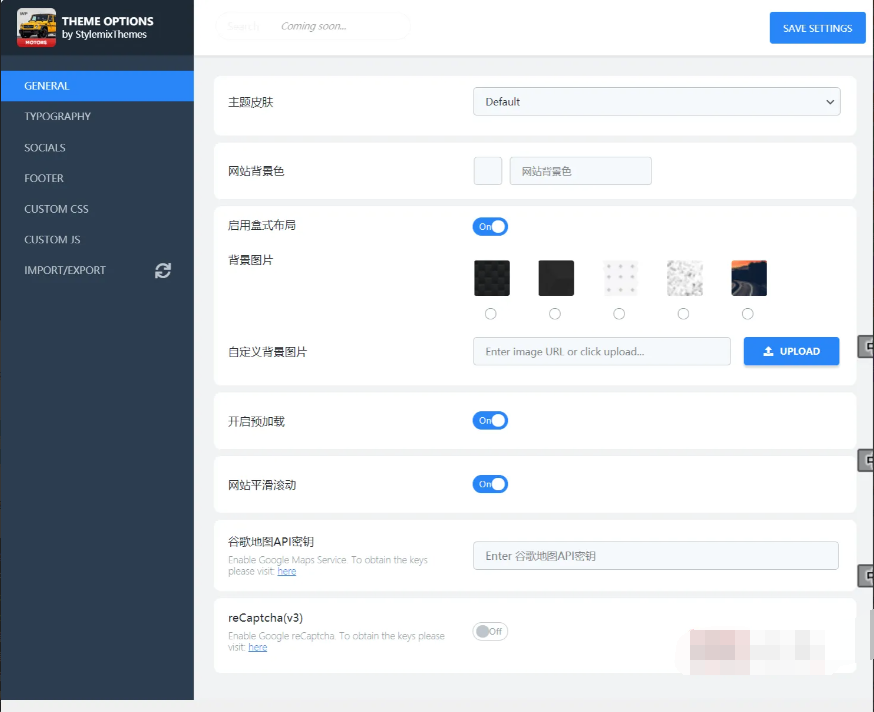The height and width of the screenshot is (712, 874).
Task: Click the road sunset background thumbnail
Action: coord(749,278)
